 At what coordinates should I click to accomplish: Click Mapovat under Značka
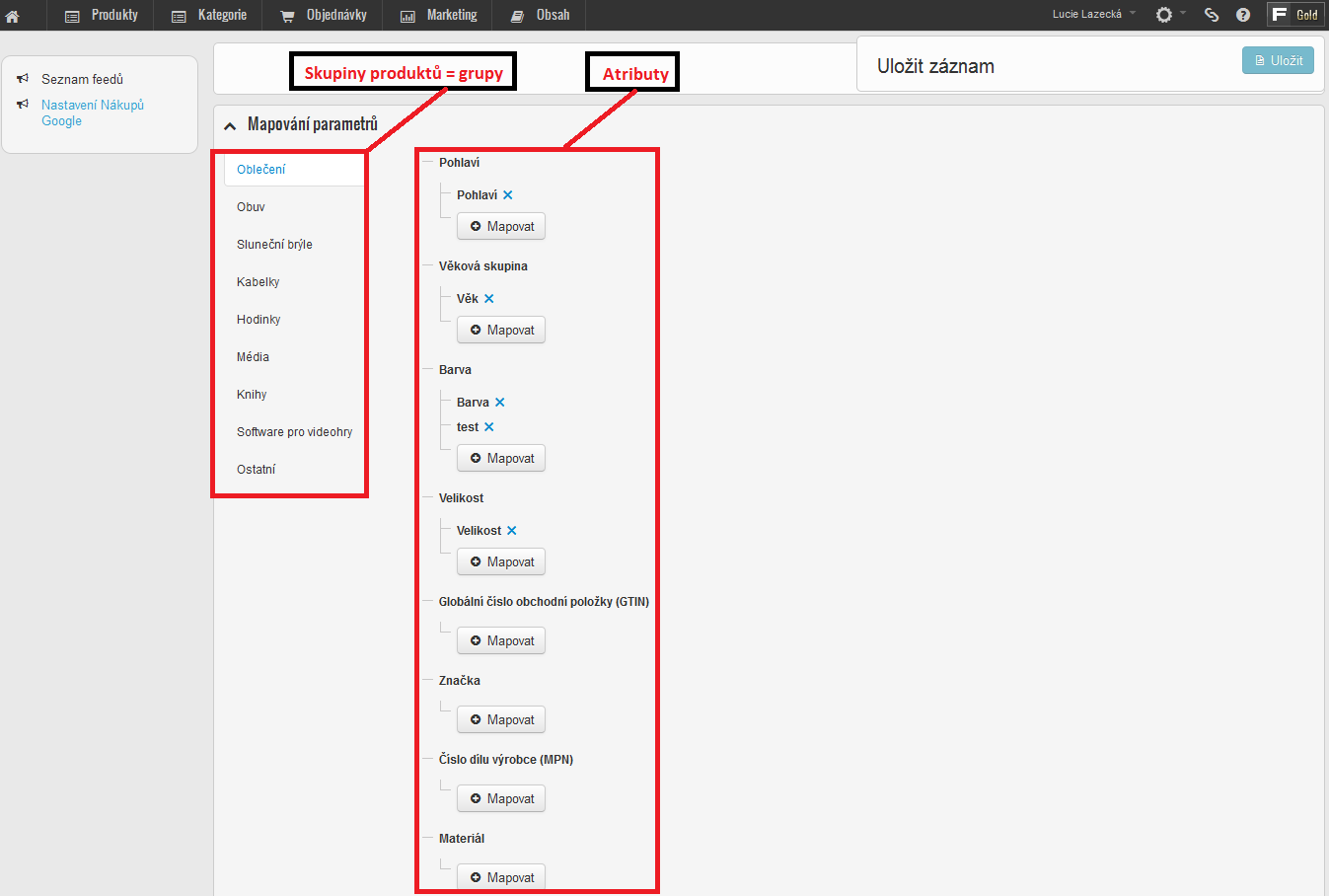coord(501,720)
